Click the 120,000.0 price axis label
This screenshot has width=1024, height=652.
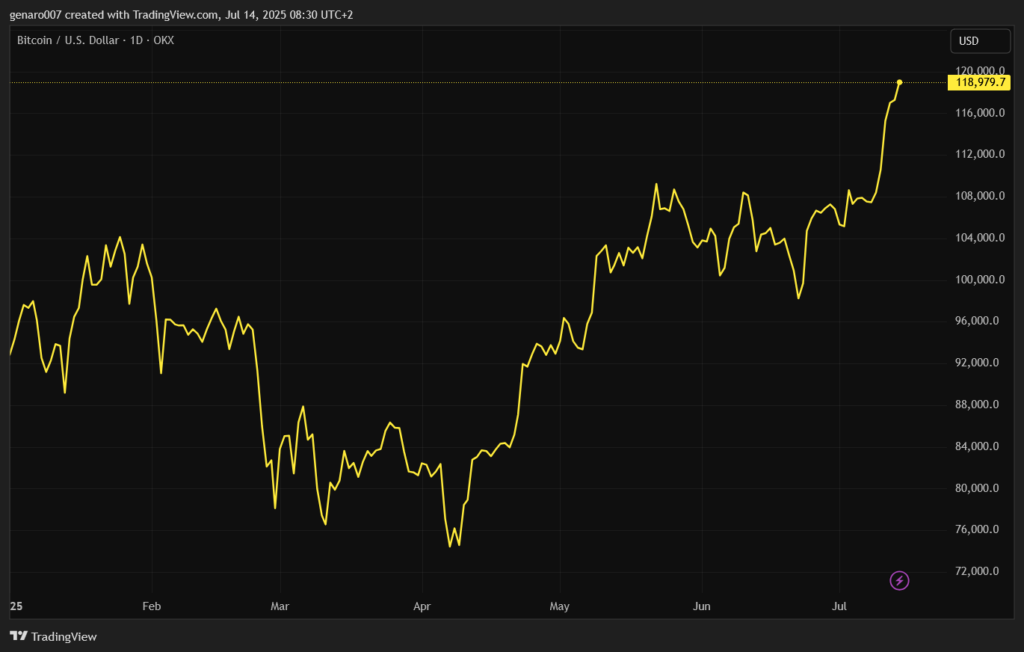(980, 71)
